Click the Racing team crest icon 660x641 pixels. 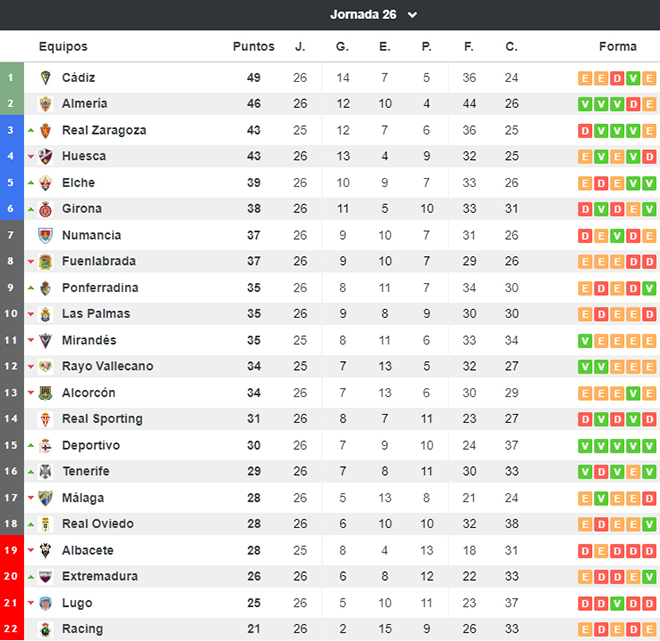coord(45,629)
